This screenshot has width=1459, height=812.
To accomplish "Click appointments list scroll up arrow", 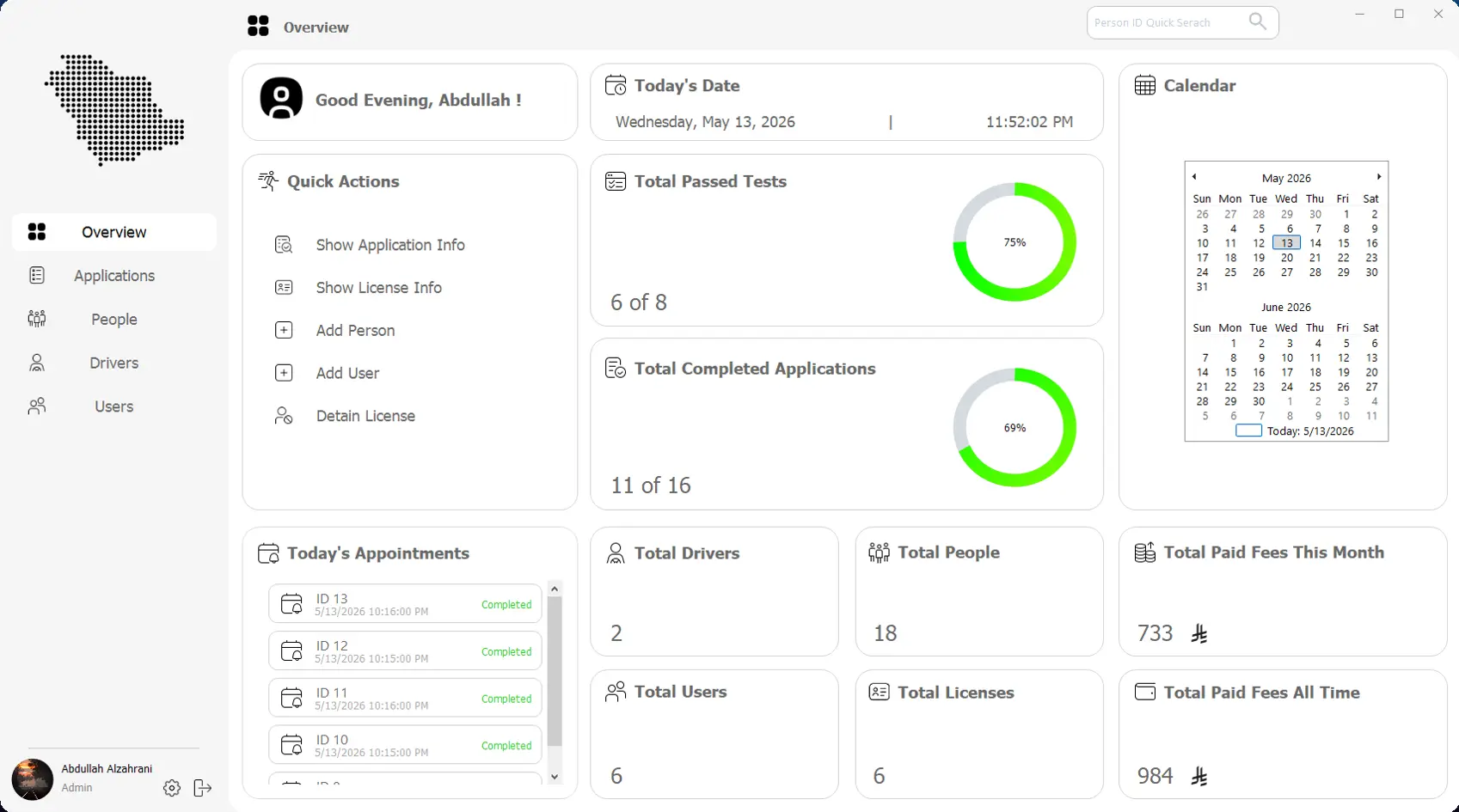I will coord(555,589).
